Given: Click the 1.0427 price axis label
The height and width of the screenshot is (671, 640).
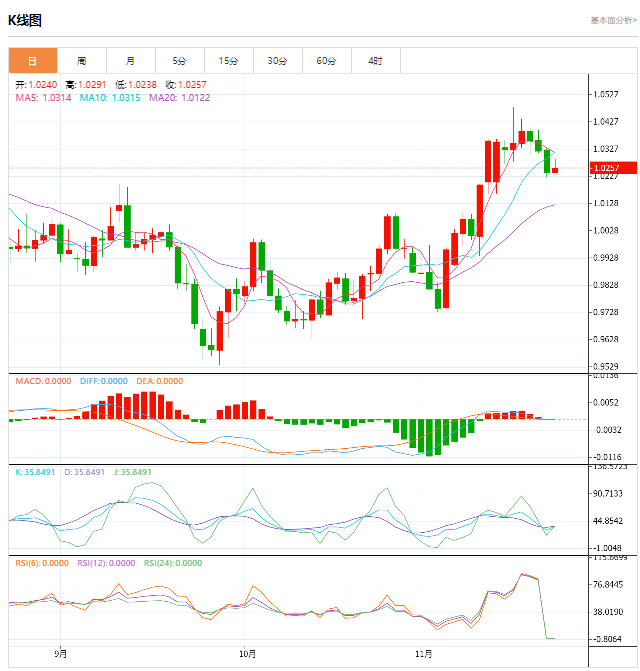Looking at the screenshot, I should [605, 122].
